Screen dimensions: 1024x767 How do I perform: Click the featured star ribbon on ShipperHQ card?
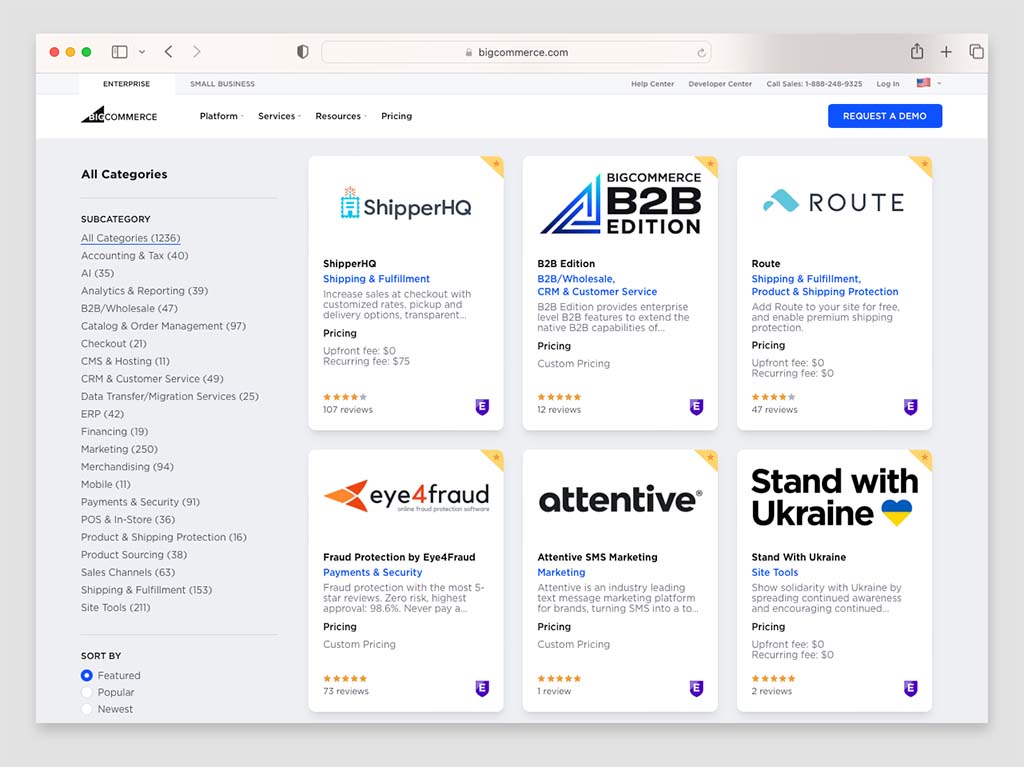[495, 164]
